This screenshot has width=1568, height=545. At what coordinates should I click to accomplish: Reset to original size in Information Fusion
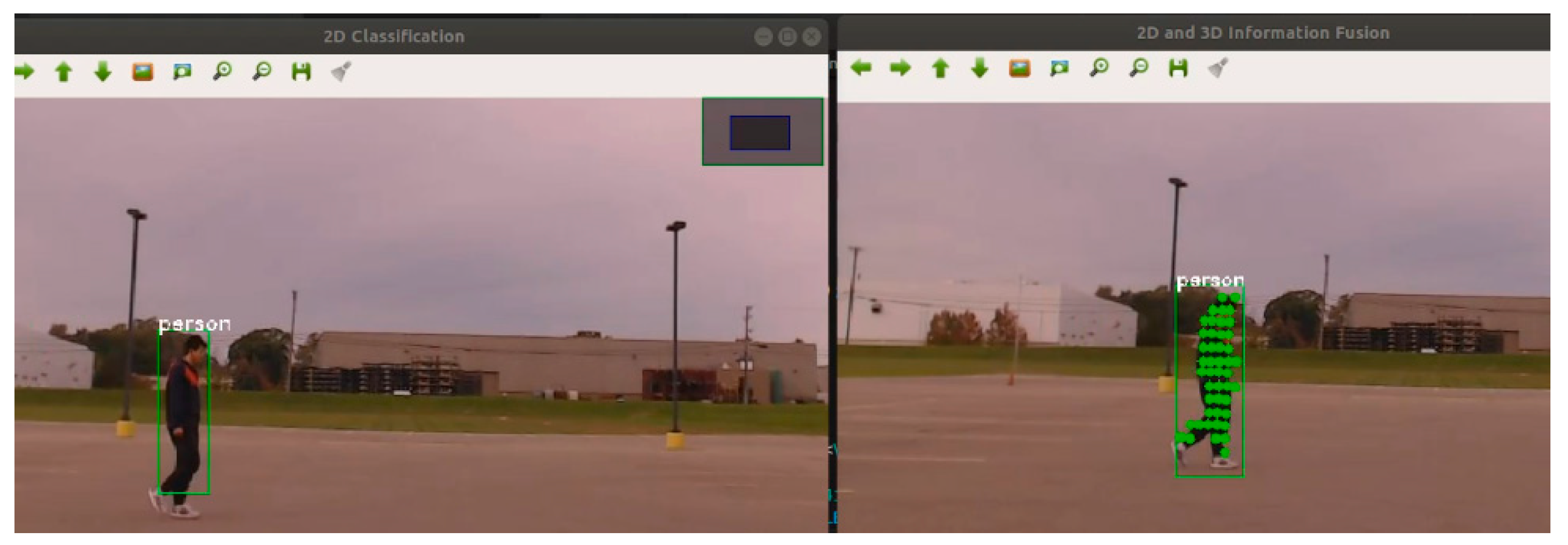(x=1019, y=68)
